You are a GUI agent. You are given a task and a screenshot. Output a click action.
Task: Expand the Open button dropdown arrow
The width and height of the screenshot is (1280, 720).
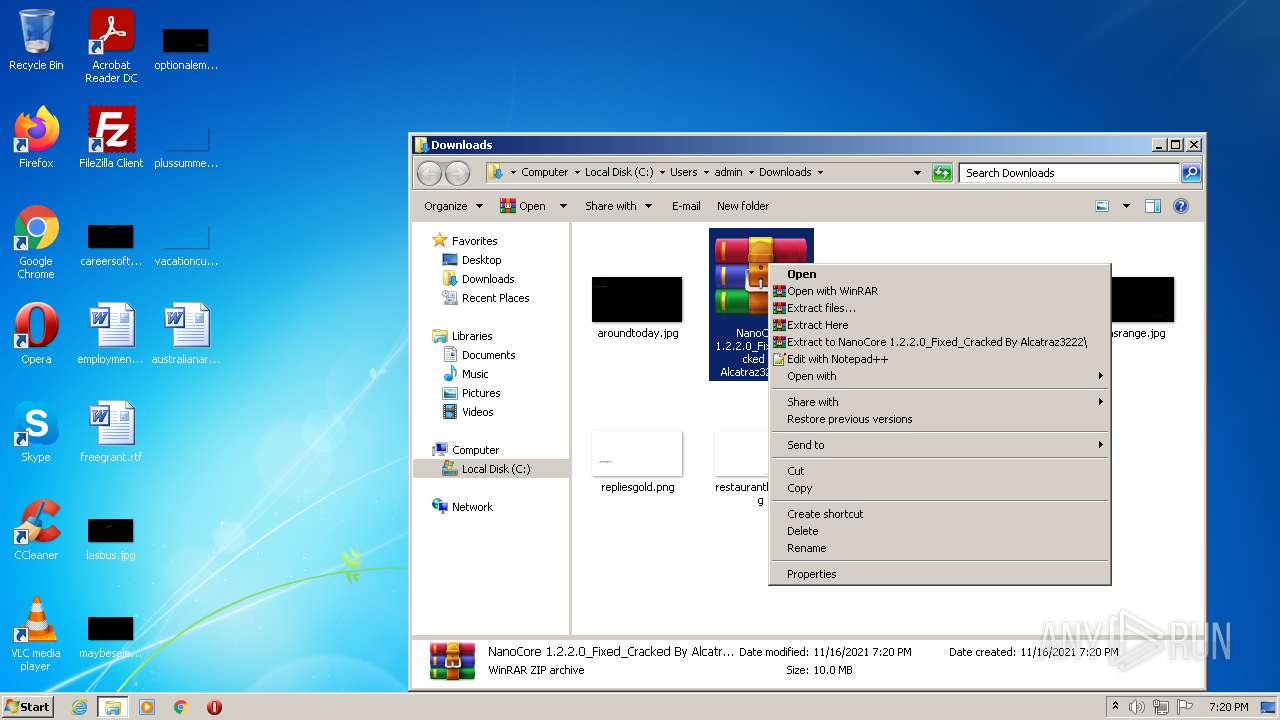pos(563,206)
